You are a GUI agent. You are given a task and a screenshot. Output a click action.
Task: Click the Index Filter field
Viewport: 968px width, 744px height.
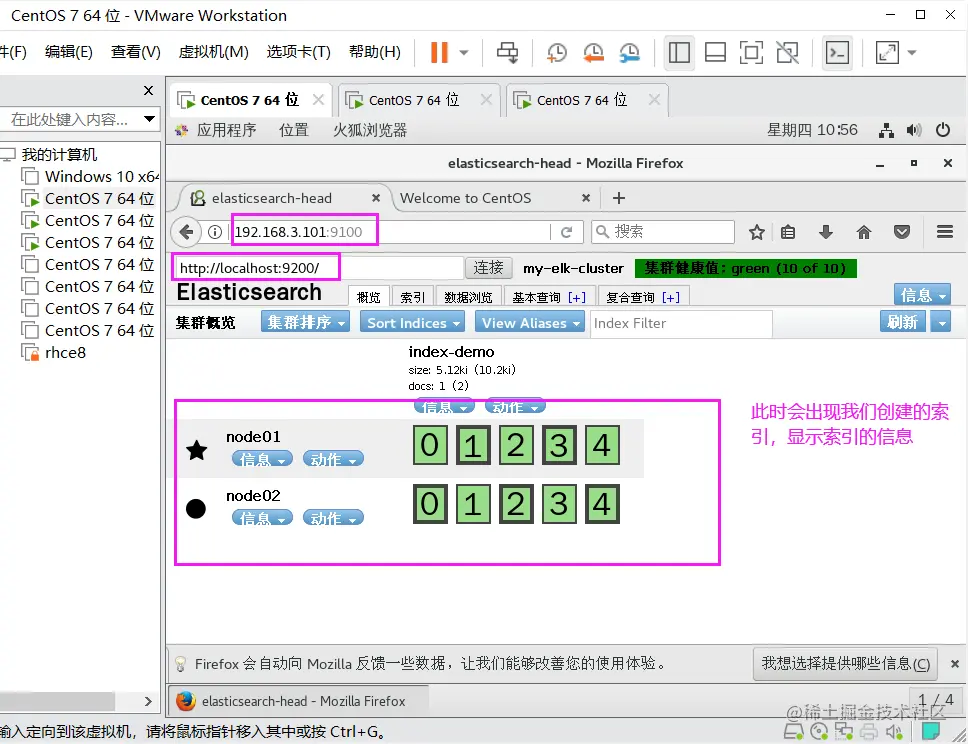[681, 323]
